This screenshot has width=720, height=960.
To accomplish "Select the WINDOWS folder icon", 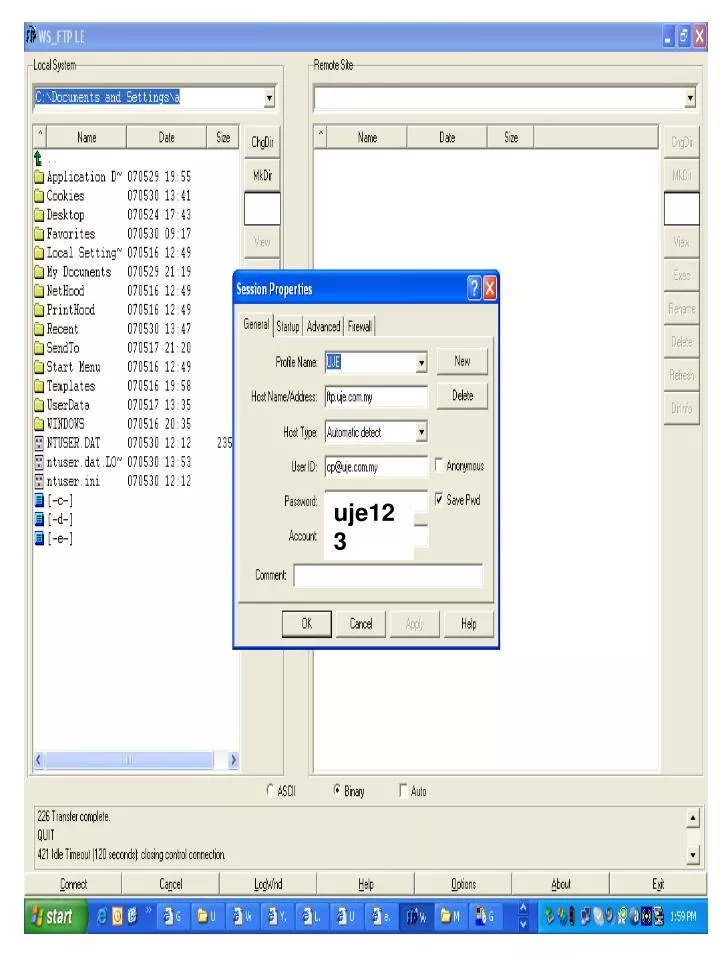I will pos(39,424).
